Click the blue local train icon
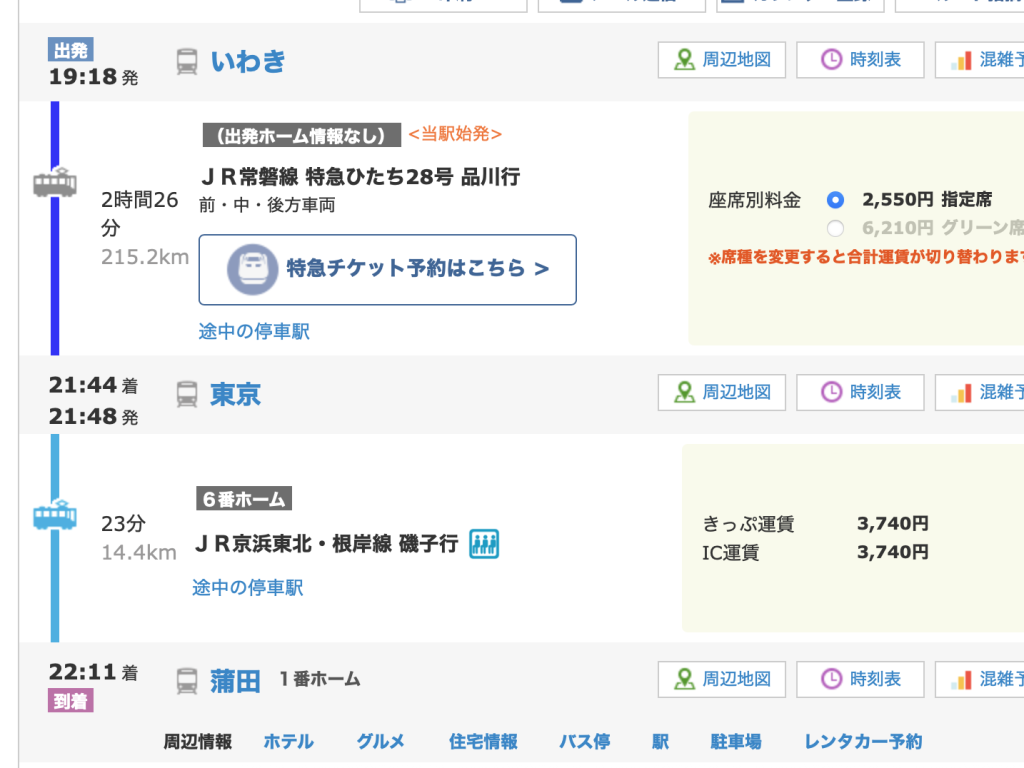1024x768 pixels. tap(54, 516)
